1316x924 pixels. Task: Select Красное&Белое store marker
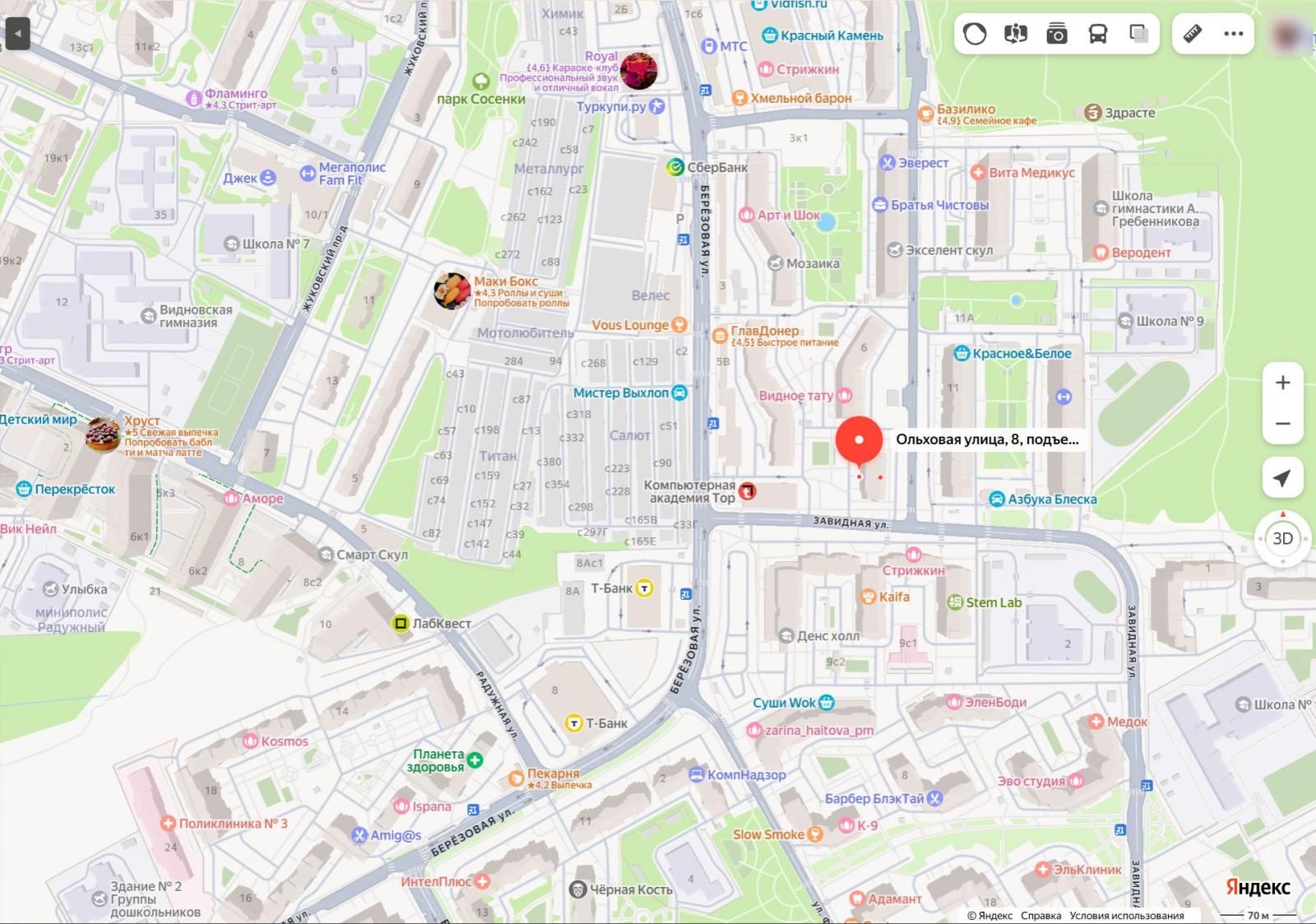pos(962,354)
